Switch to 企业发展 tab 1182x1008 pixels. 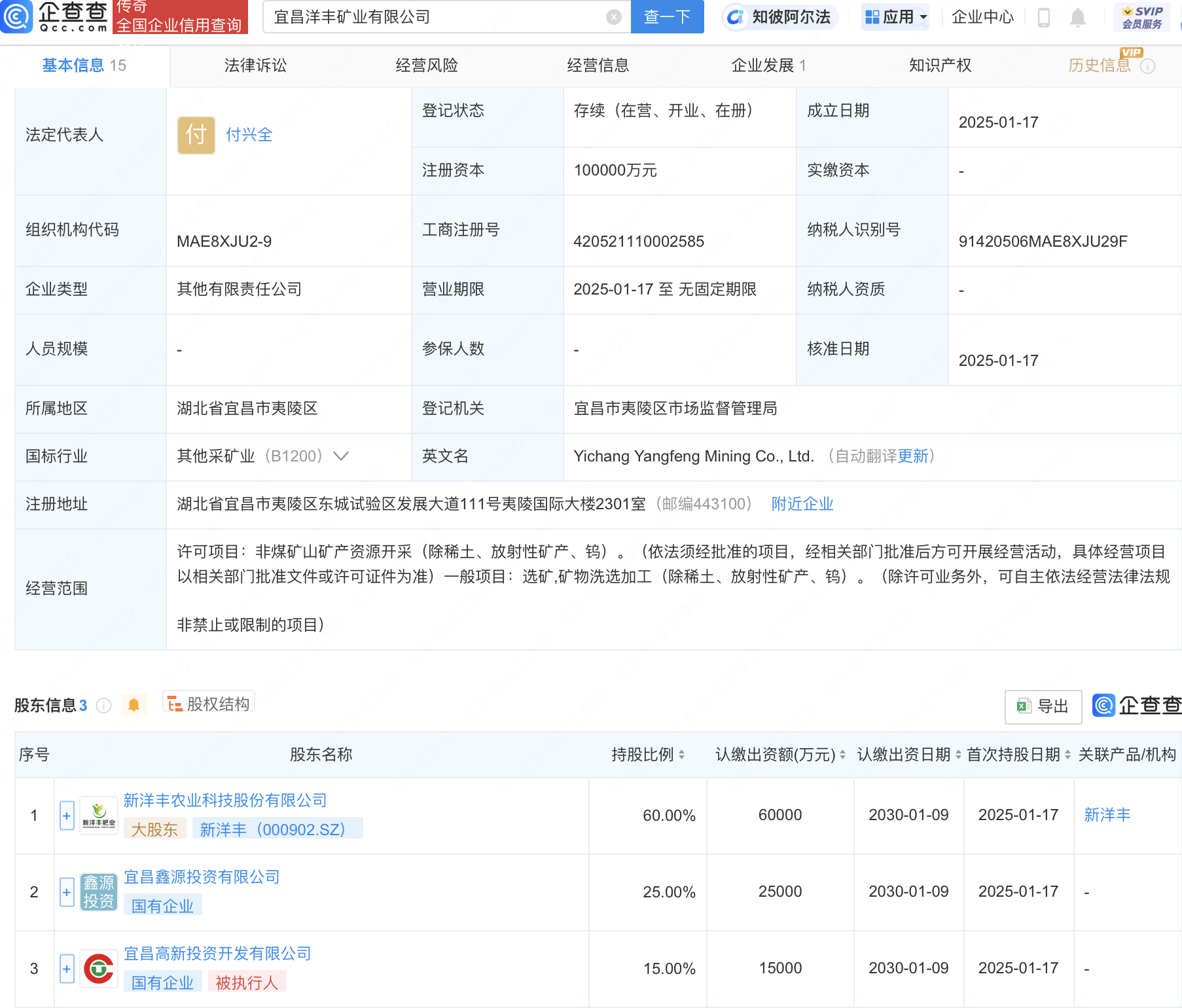point(768,65)
